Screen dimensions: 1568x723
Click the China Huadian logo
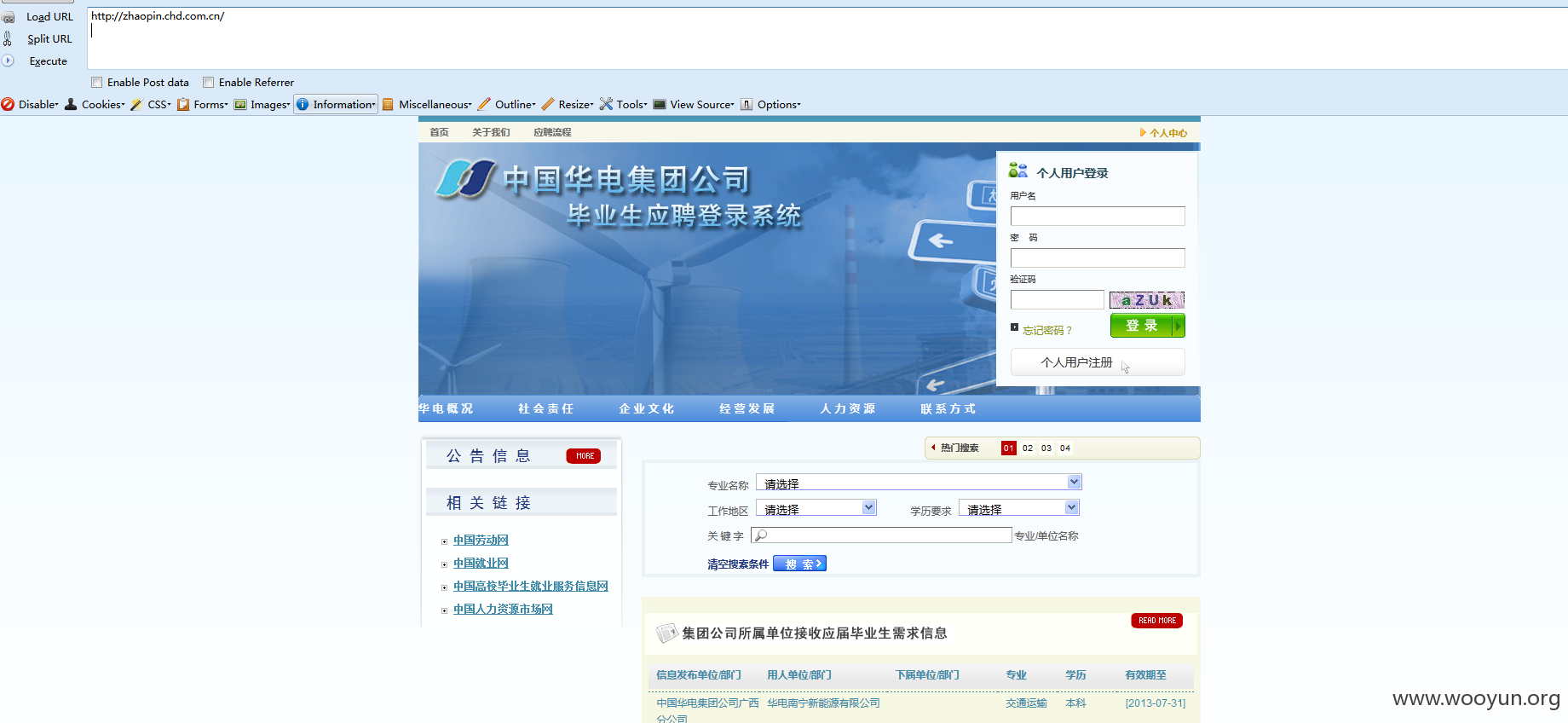coord(465,178)
